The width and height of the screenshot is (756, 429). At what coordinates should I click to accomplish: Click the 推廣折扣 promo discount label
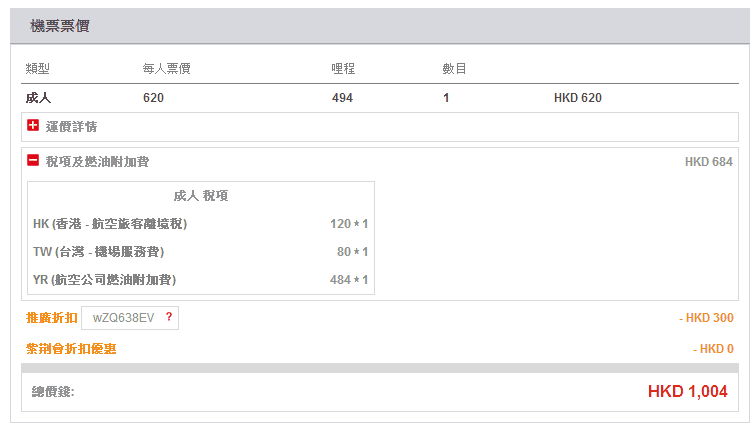tap(51, 318)
